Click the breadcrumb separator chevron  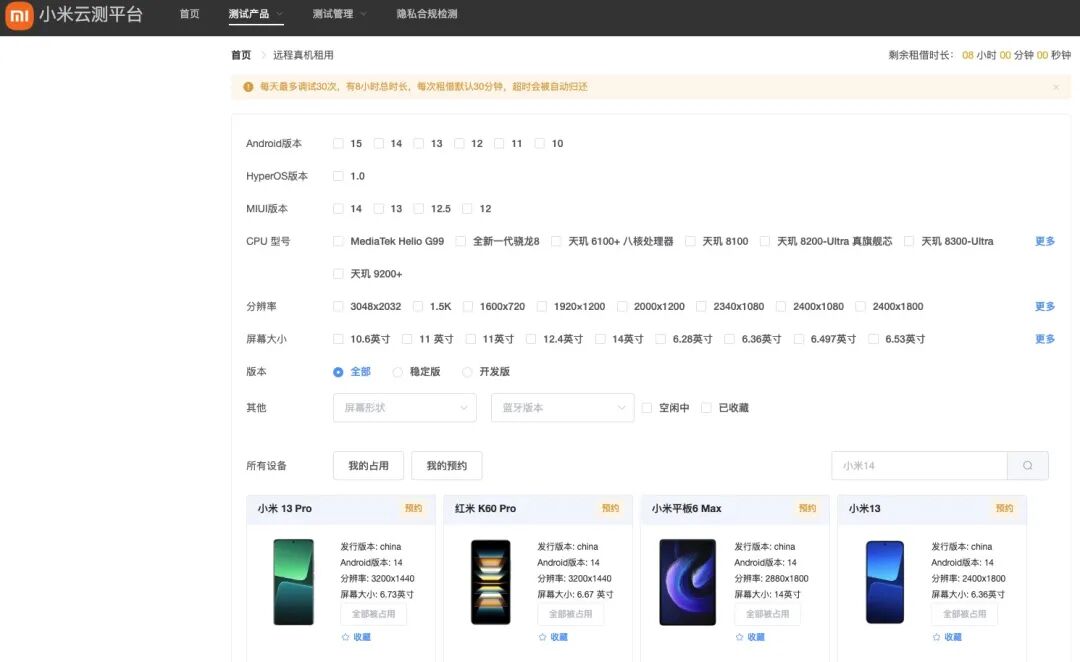[x=263, y=55]
